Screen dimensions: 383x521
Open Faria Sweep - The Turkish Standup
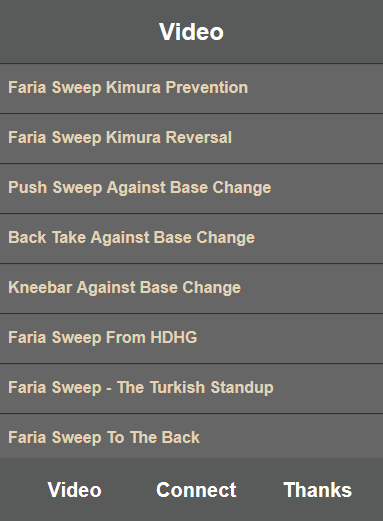pos(191,388)
